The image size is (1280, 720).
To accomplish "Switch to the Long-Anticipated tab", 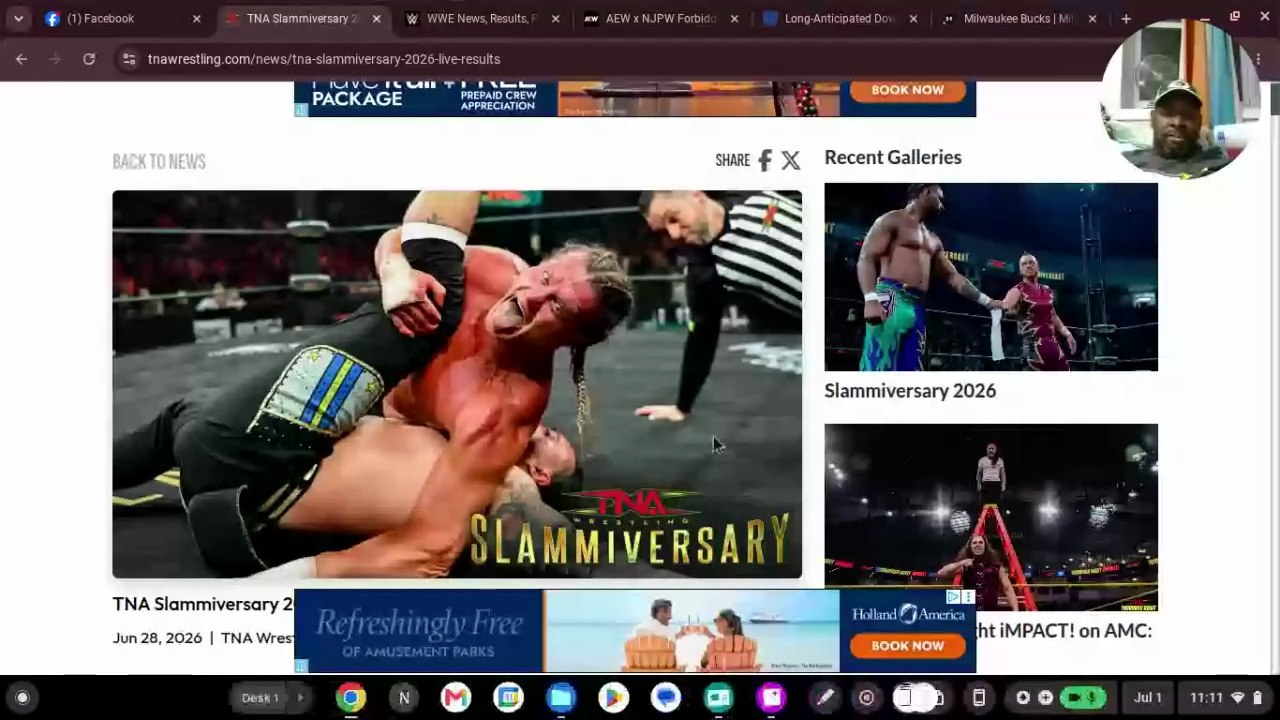I will 838,18.
